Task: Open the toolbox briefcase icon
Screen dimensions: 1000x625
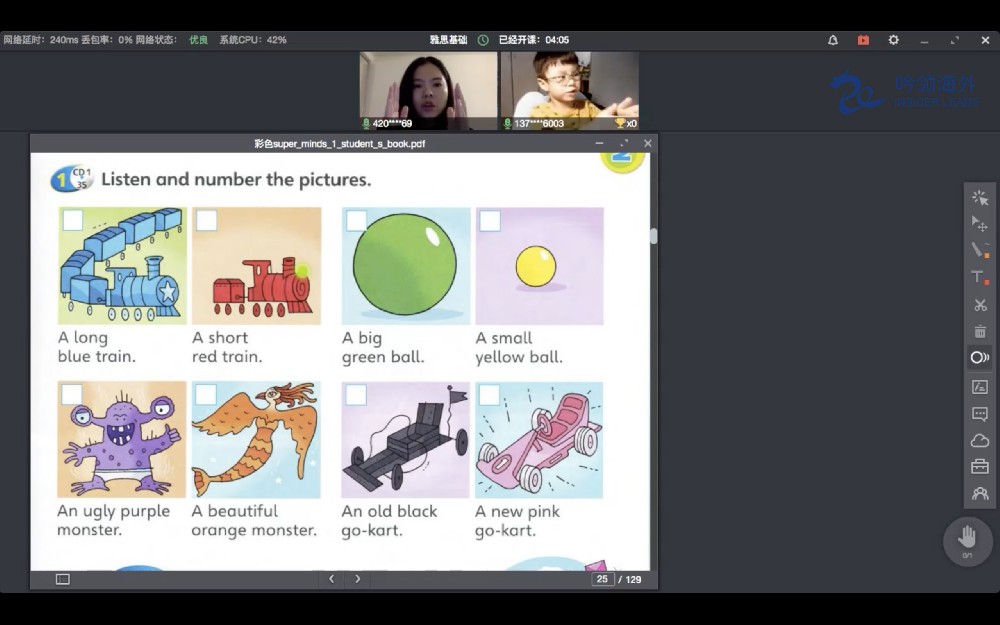Action: (979, 467)
